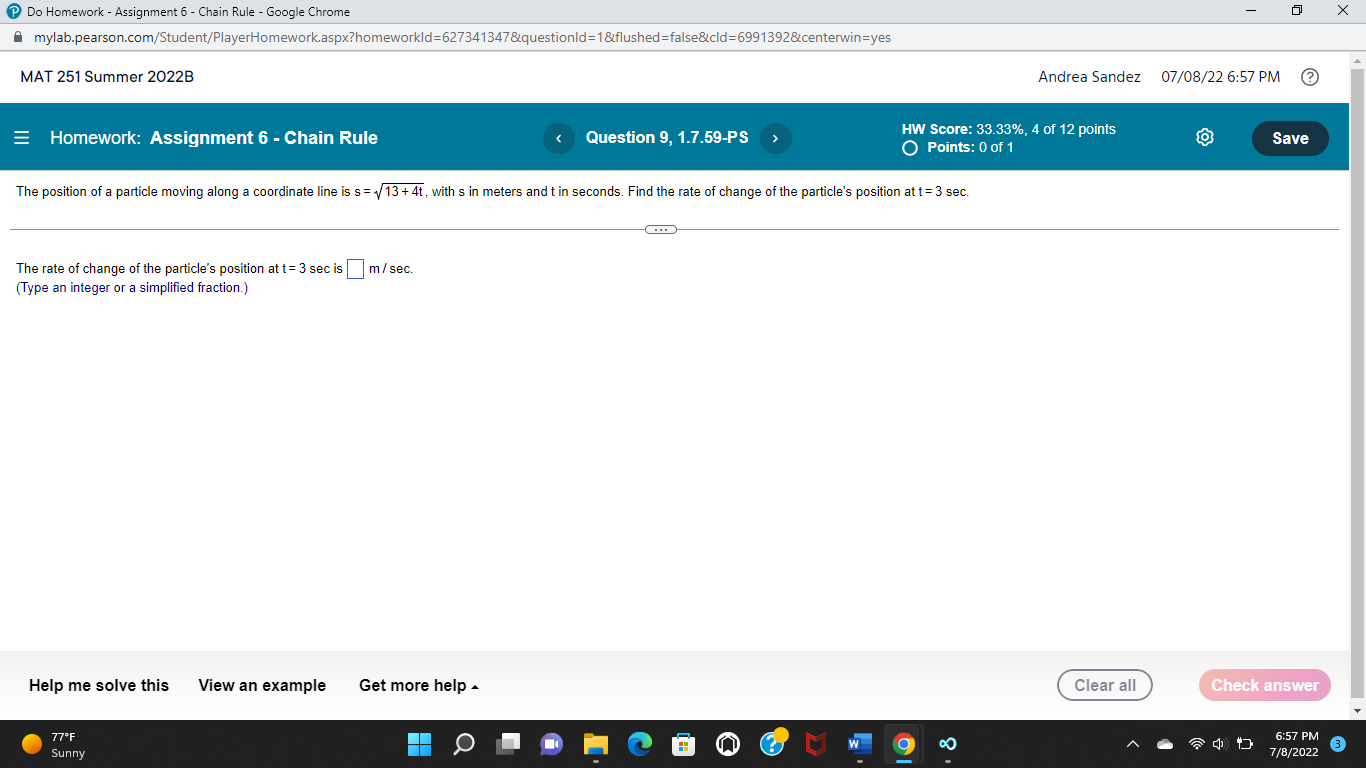Click the OneDrive cloud icon in the tray
The width and height of the screenshot is (1366, 768).
click(1163, 744)
